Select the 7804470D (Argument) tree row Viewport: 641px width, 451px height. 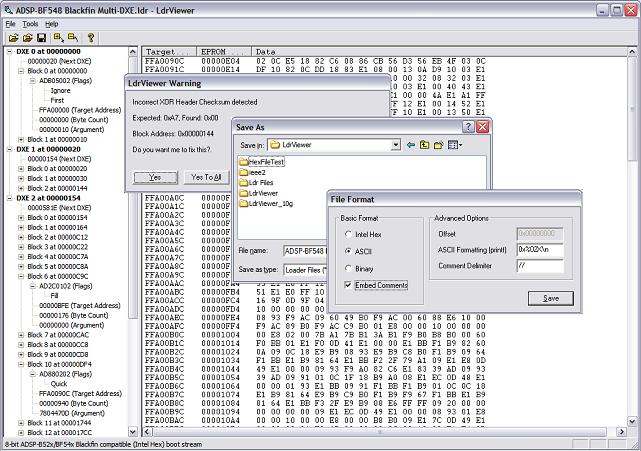[72, 413]
